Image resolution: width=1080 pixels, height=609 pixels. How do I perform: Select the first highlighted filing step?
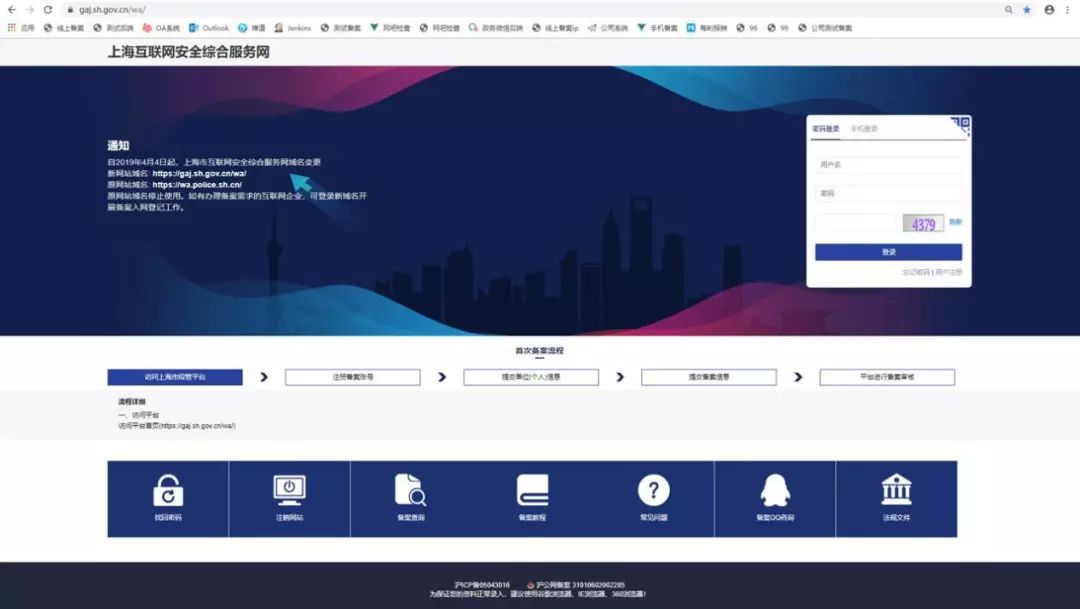tap(175, 377)
